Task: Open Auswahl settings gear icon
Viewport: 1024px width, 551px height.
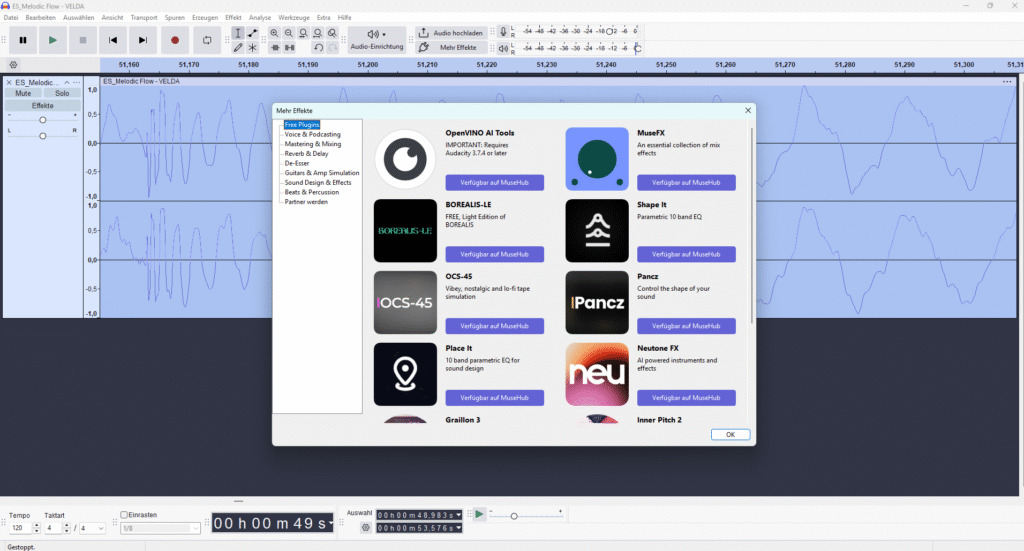Action: coord(366,527)
